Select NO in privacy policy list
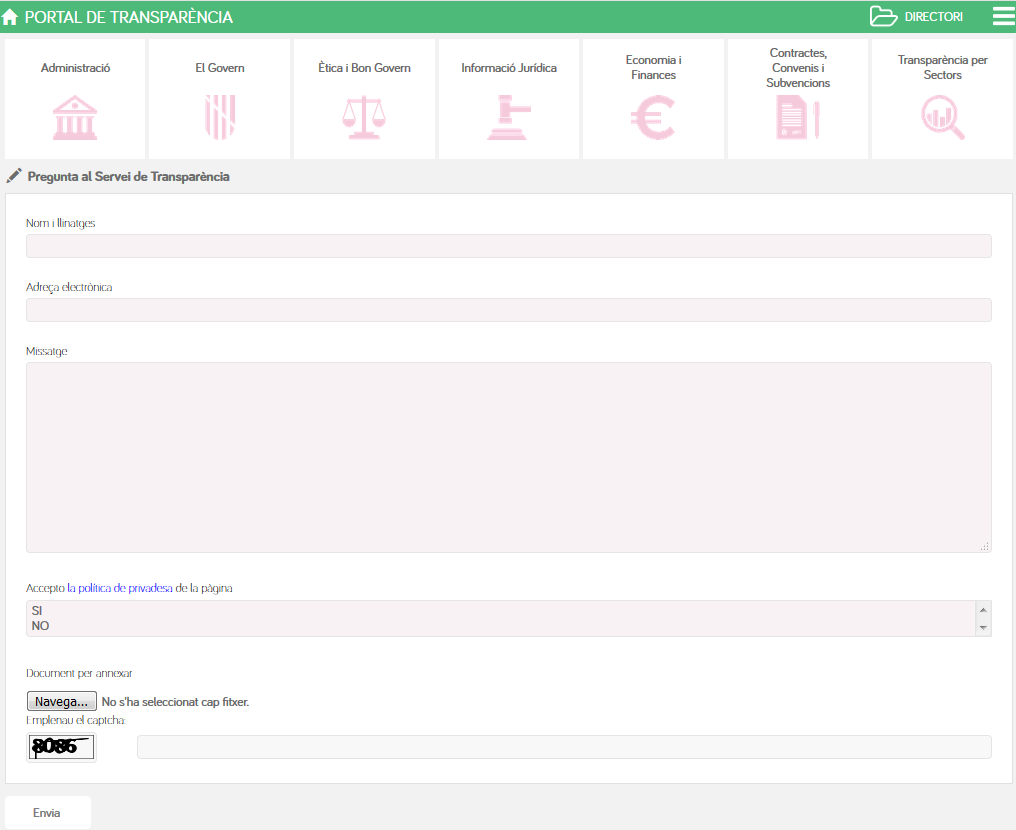This screenshot has width=1016, height=830. pos(40,626)
